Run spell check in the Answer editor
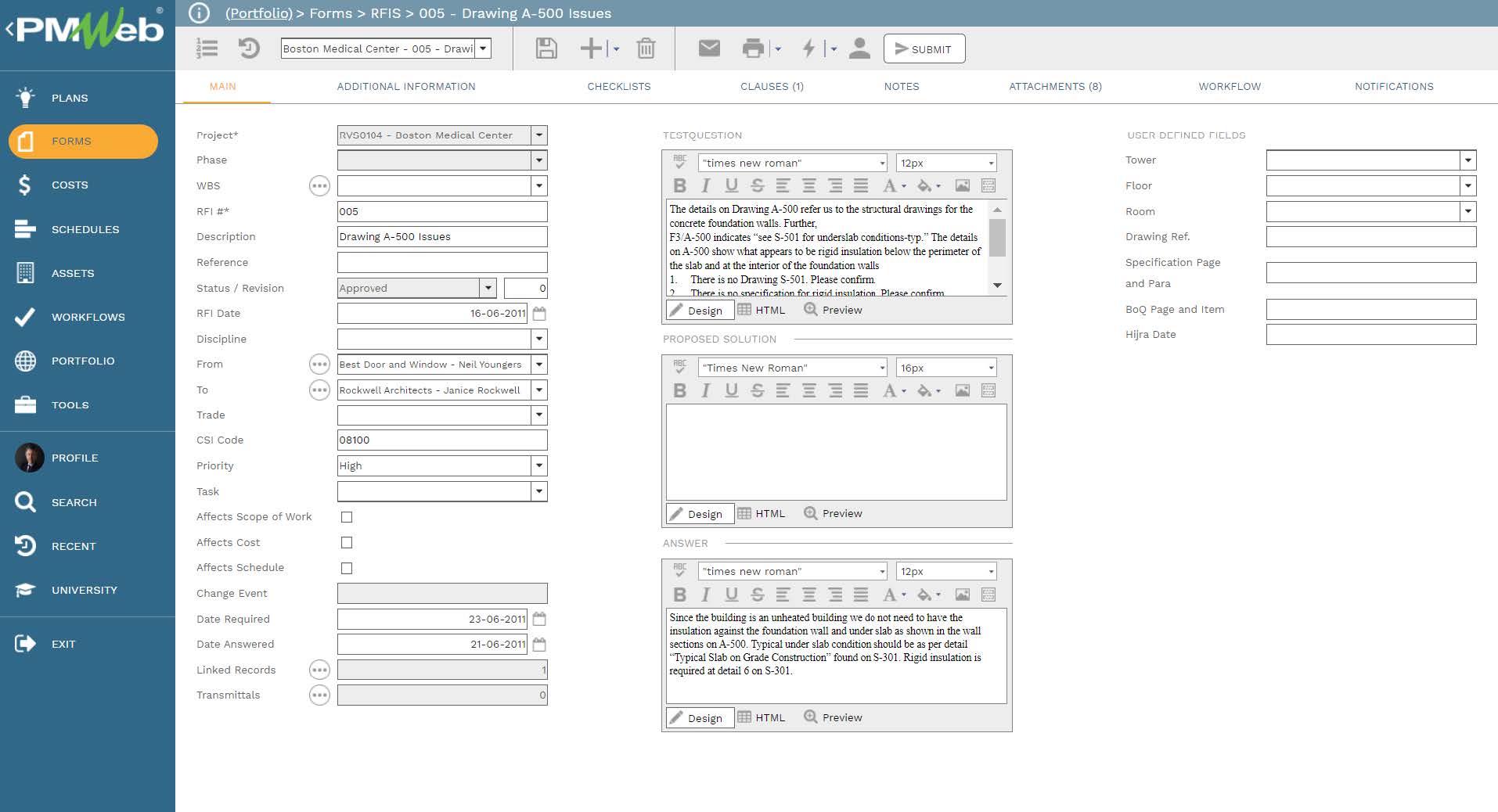Screen dimensions: 1498x812 (x=679, y=571)
